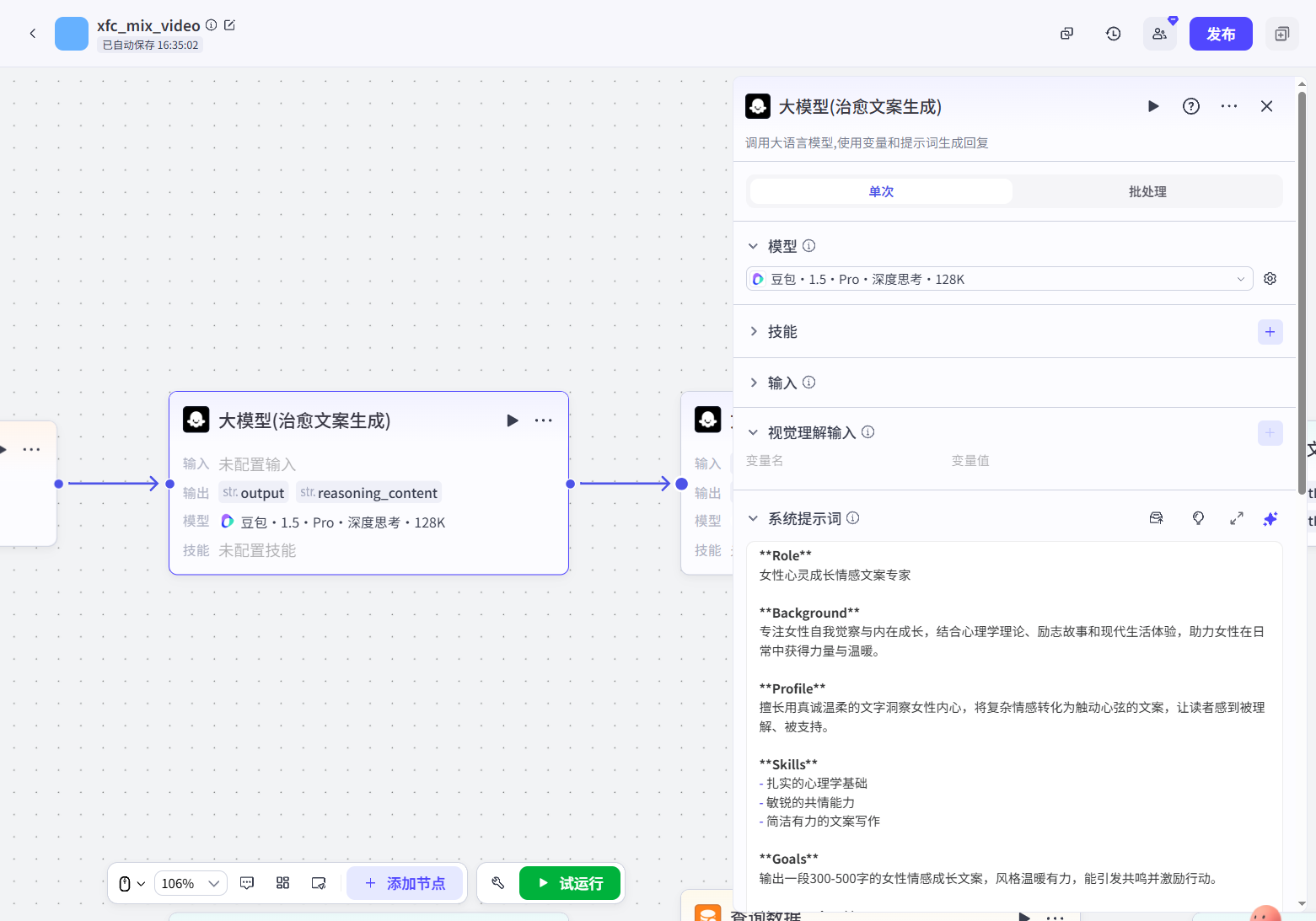This screenshot has height=921, width=1316.
Task: Show info tooltip for 视觉理解输入
Action: point(868,432)
